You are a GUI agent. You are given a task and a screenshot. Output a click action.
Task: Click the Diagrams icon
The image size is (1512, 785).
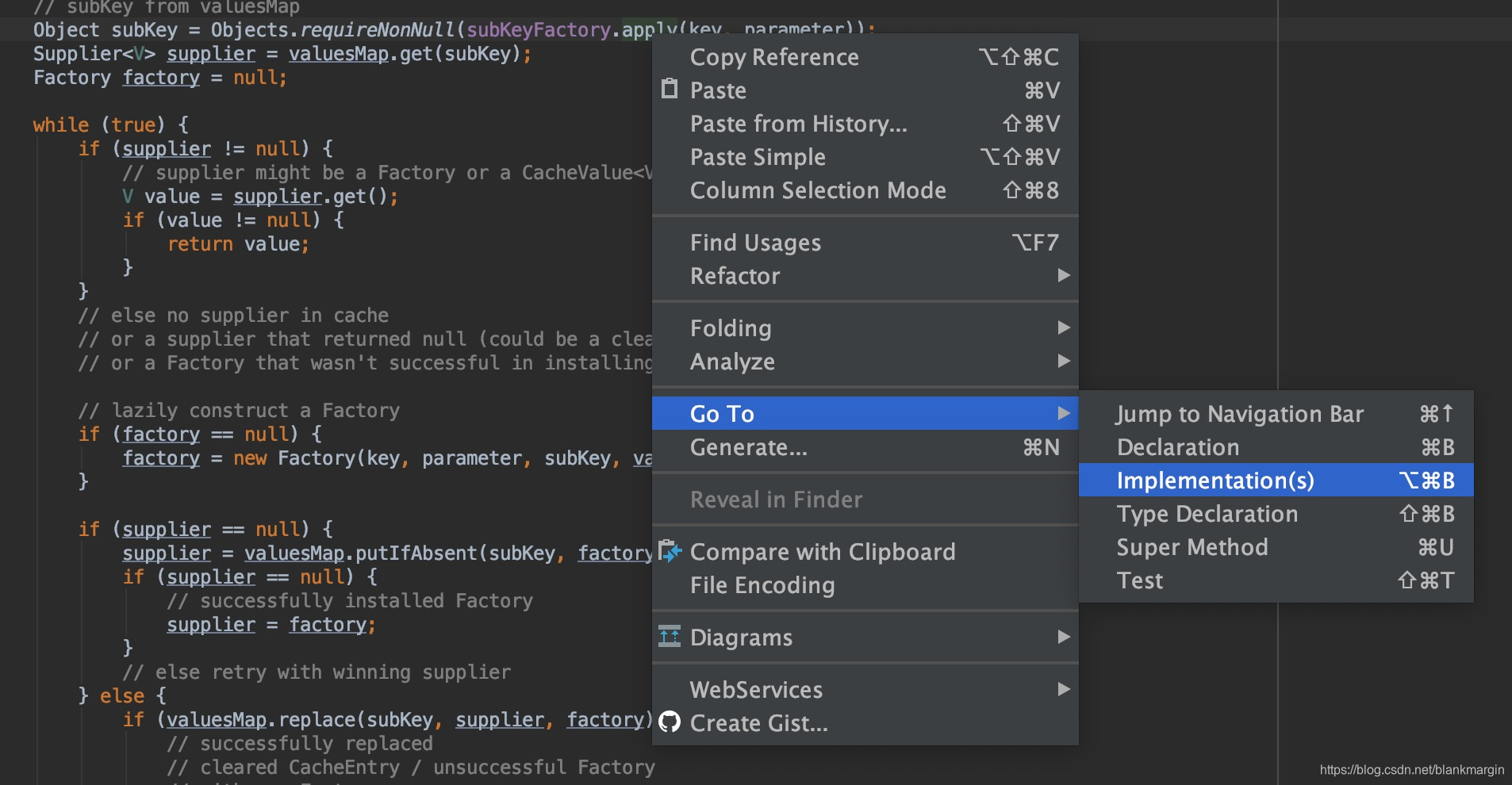[x=670, y=636]
